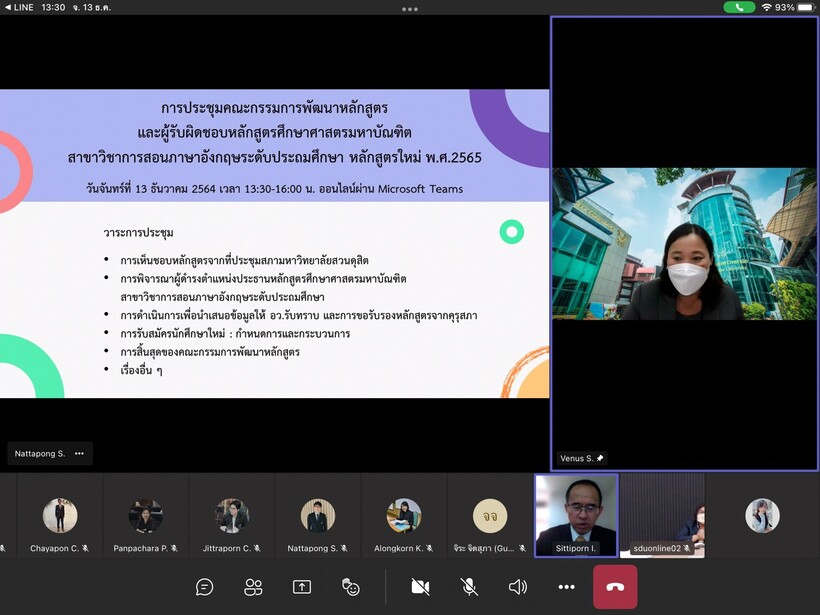Viewport: 820px width, 615px height.
Task: Open options menu next to Nattapong S.
Action: coord(79,453)
